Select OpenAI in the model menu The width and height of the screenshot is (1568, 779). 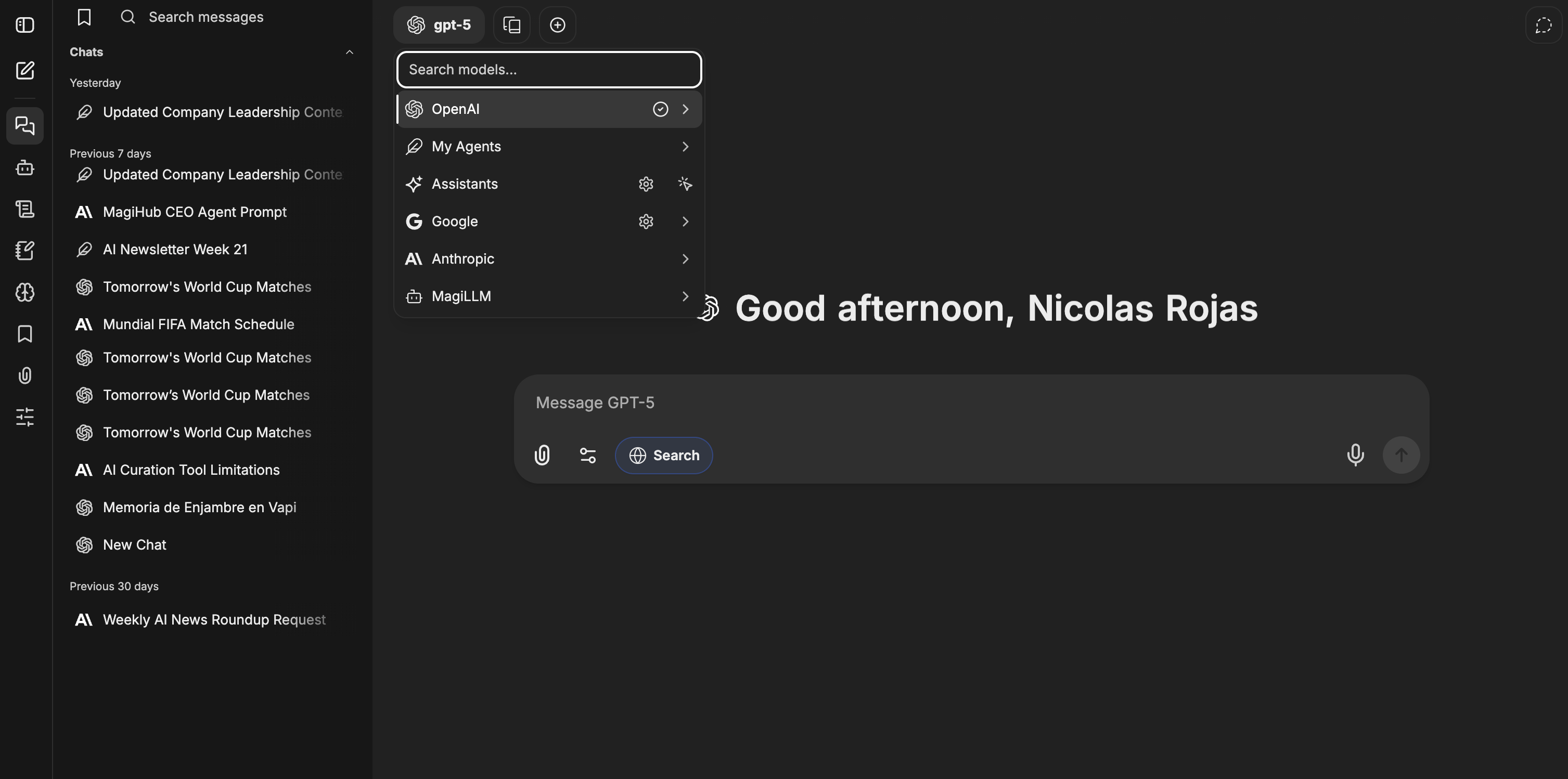click(549, 109)
